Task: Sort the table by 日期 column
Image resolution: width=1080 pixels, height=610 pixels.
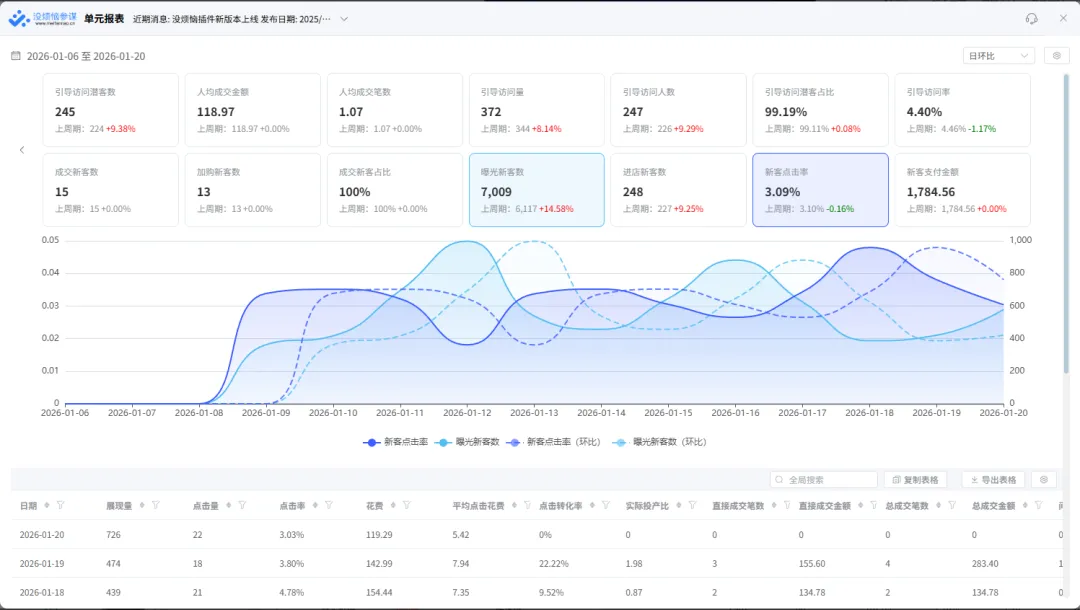Action: click(x=47, y=505)
